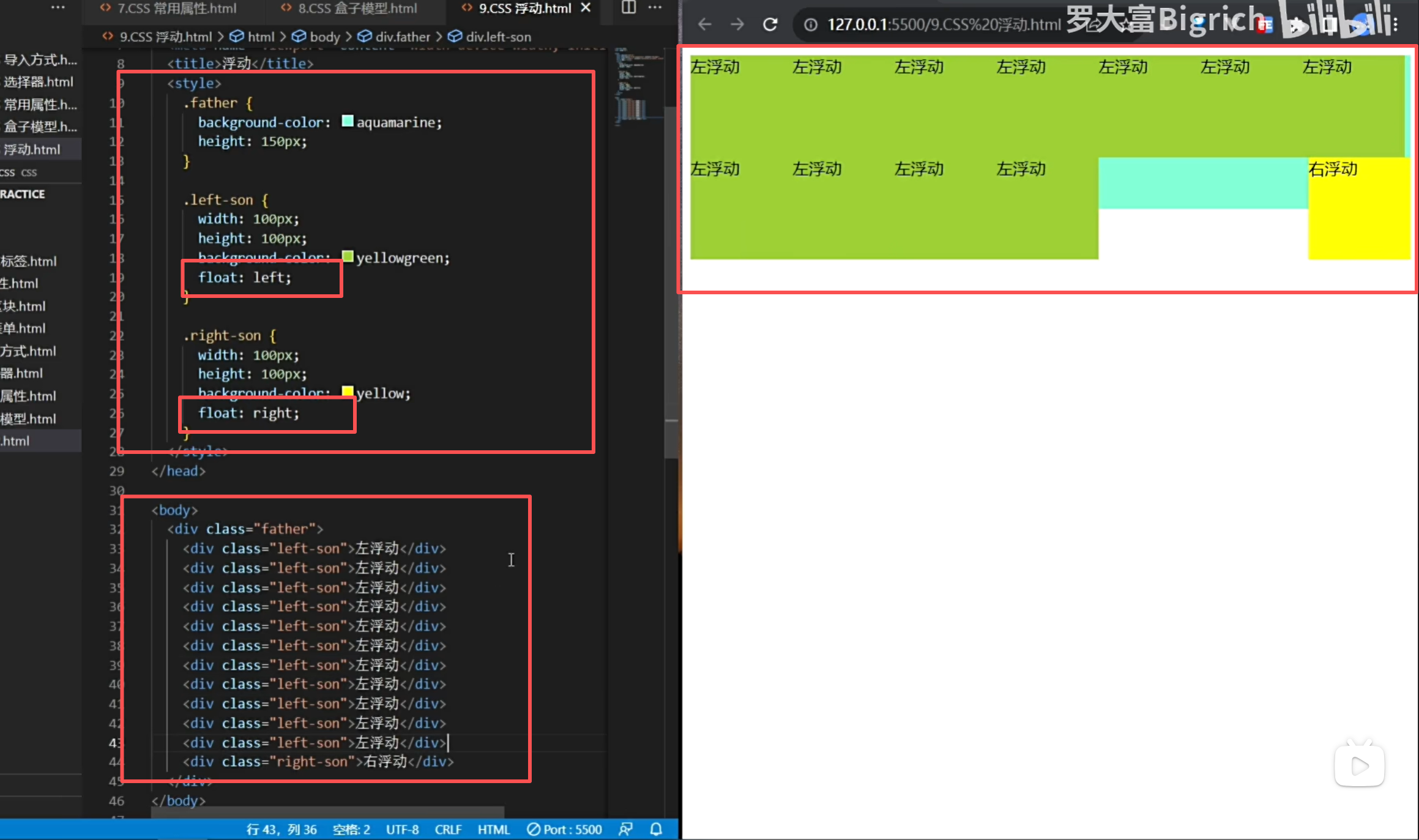Open the UTF-8 encoding selector

tap(402, 829)
